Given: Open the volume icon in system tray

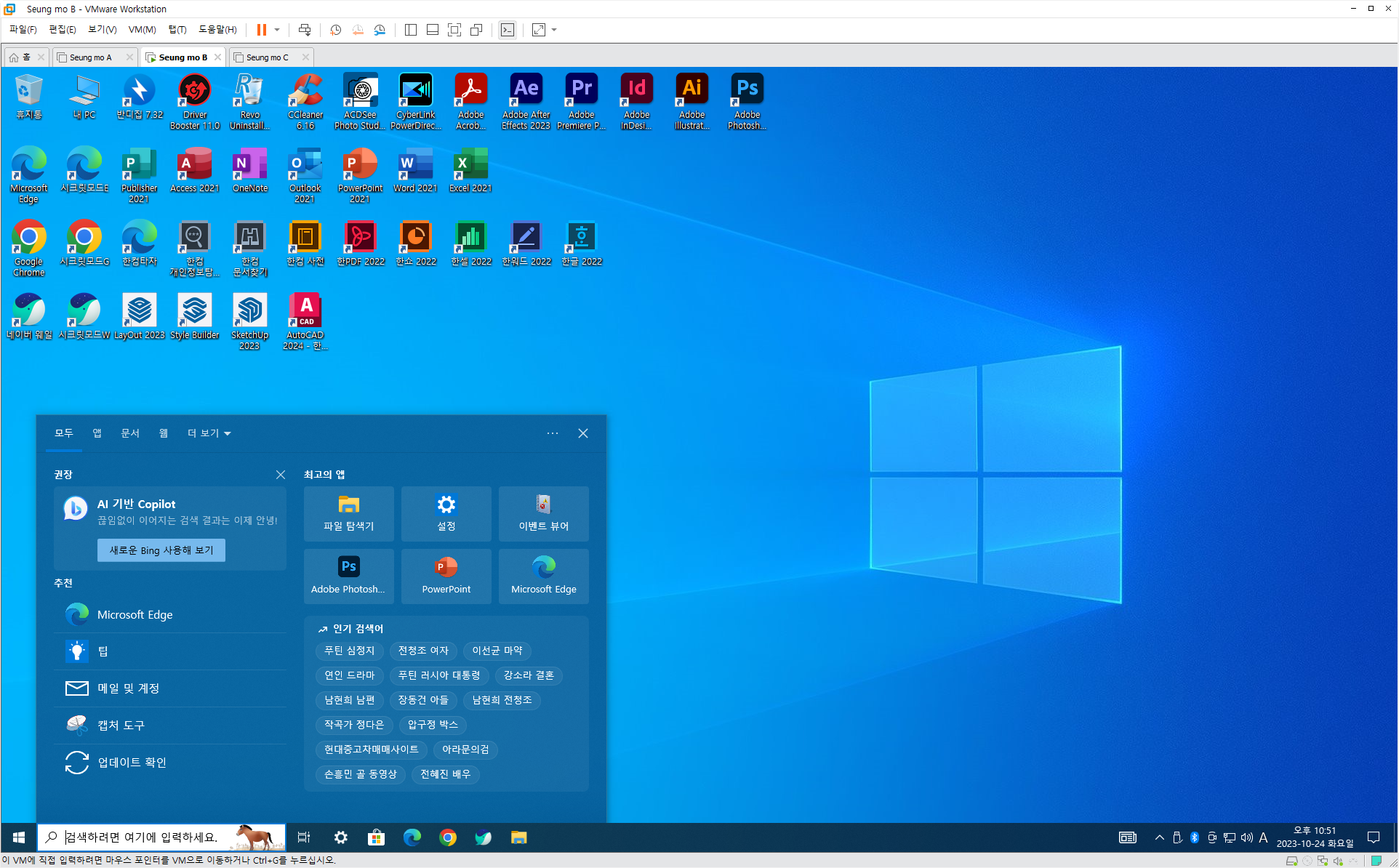Looking at the screenshot, I should [x=1247, y=837].
